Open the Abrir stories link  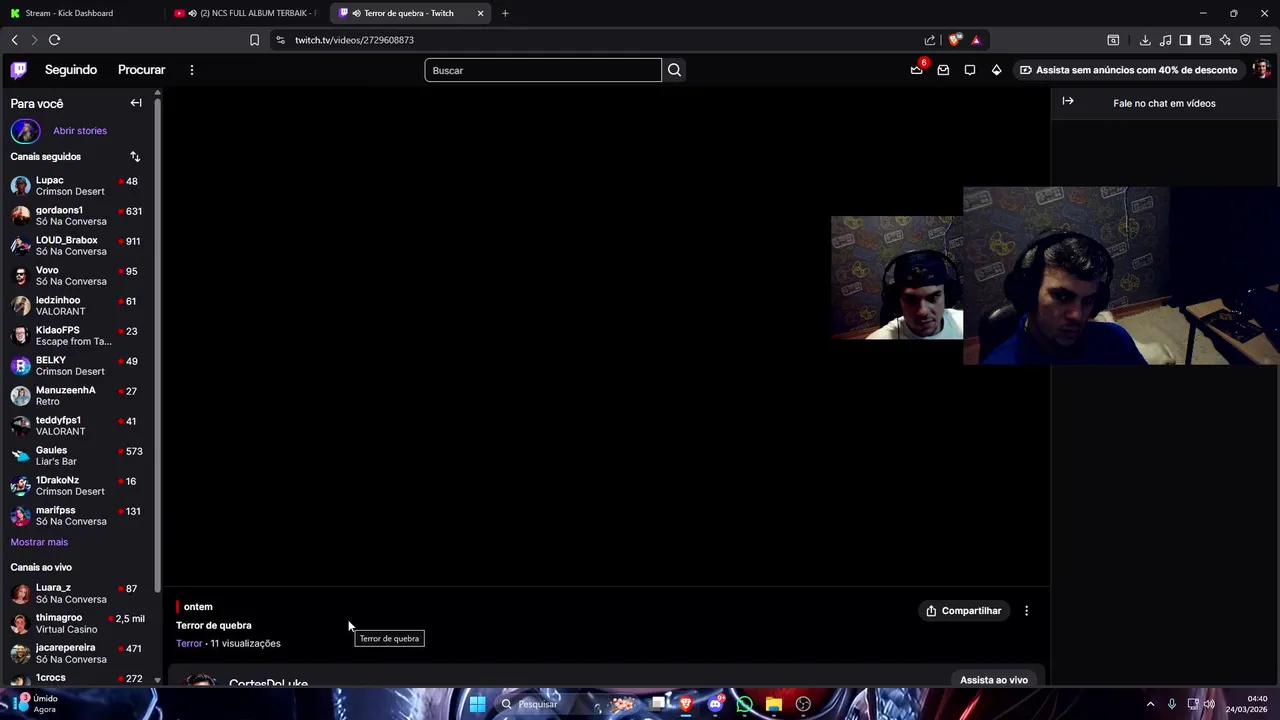click(x=80, y=131)
